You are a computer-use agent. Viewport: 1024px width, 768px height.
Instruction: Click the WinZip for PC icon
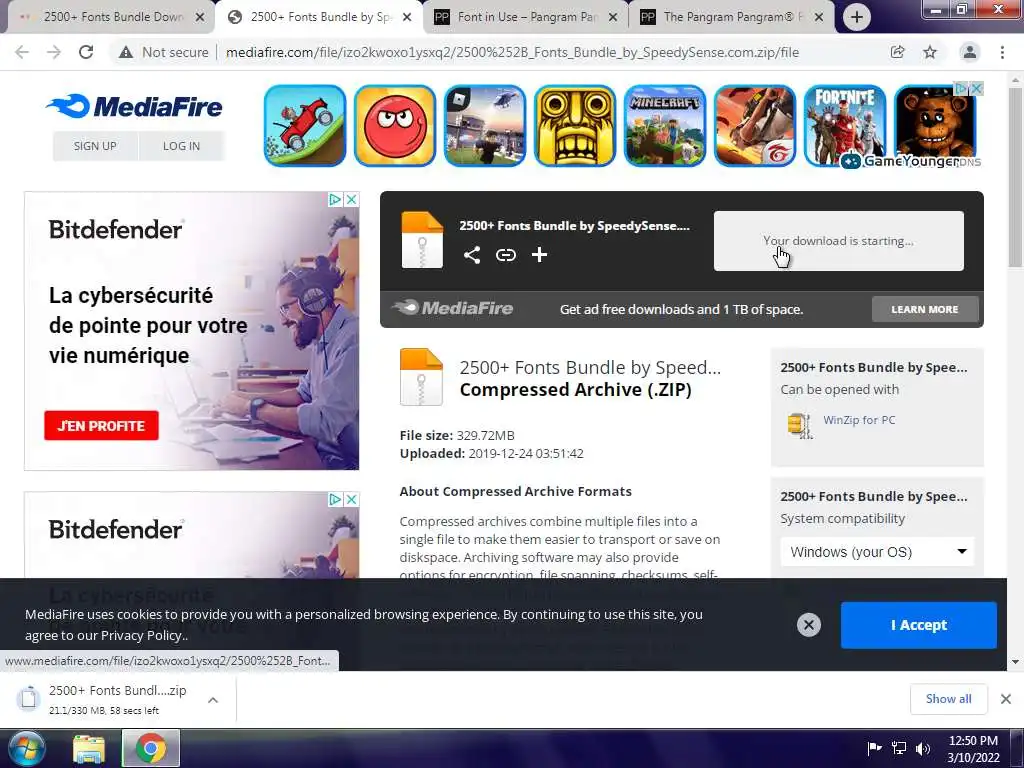pos(799,425)
